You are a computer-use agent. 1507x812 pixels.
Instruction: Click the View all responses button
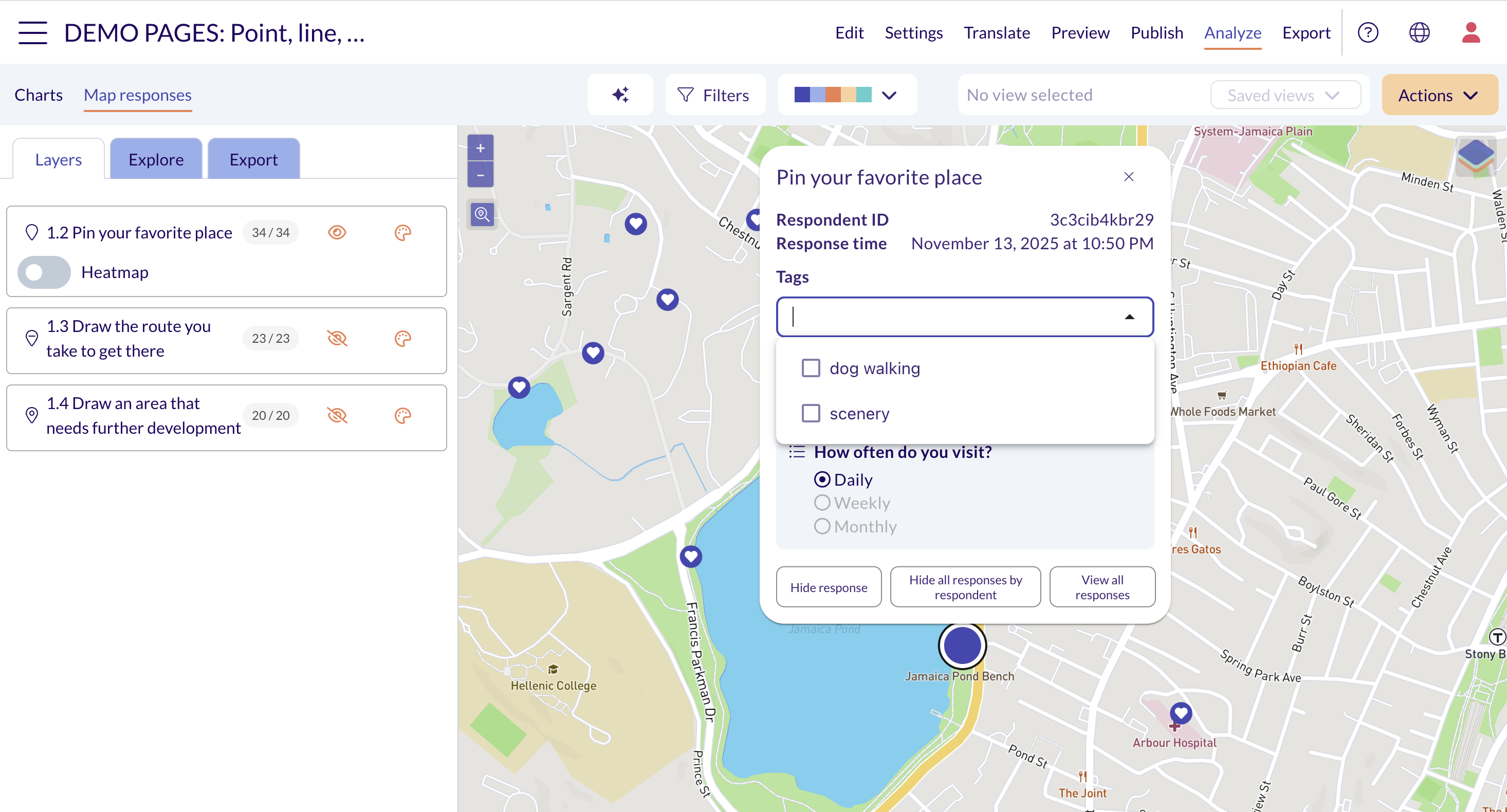1102,587
